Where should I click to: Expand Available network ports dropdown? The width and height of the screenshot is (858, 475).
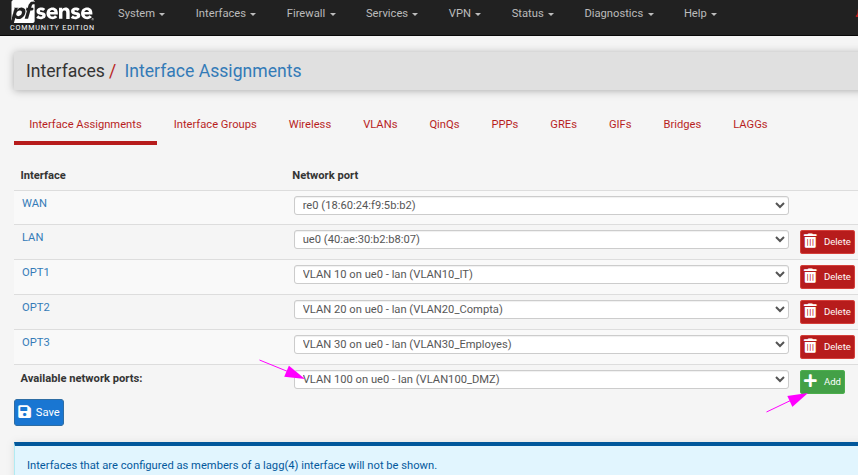click(x=540, y=380)
